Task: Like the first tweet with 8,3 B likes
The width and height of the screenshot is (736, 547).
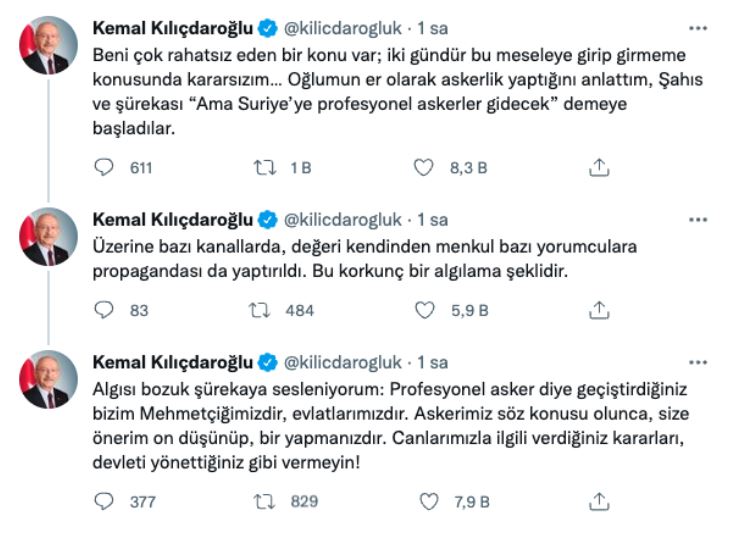Action: (x=425, y=168)
